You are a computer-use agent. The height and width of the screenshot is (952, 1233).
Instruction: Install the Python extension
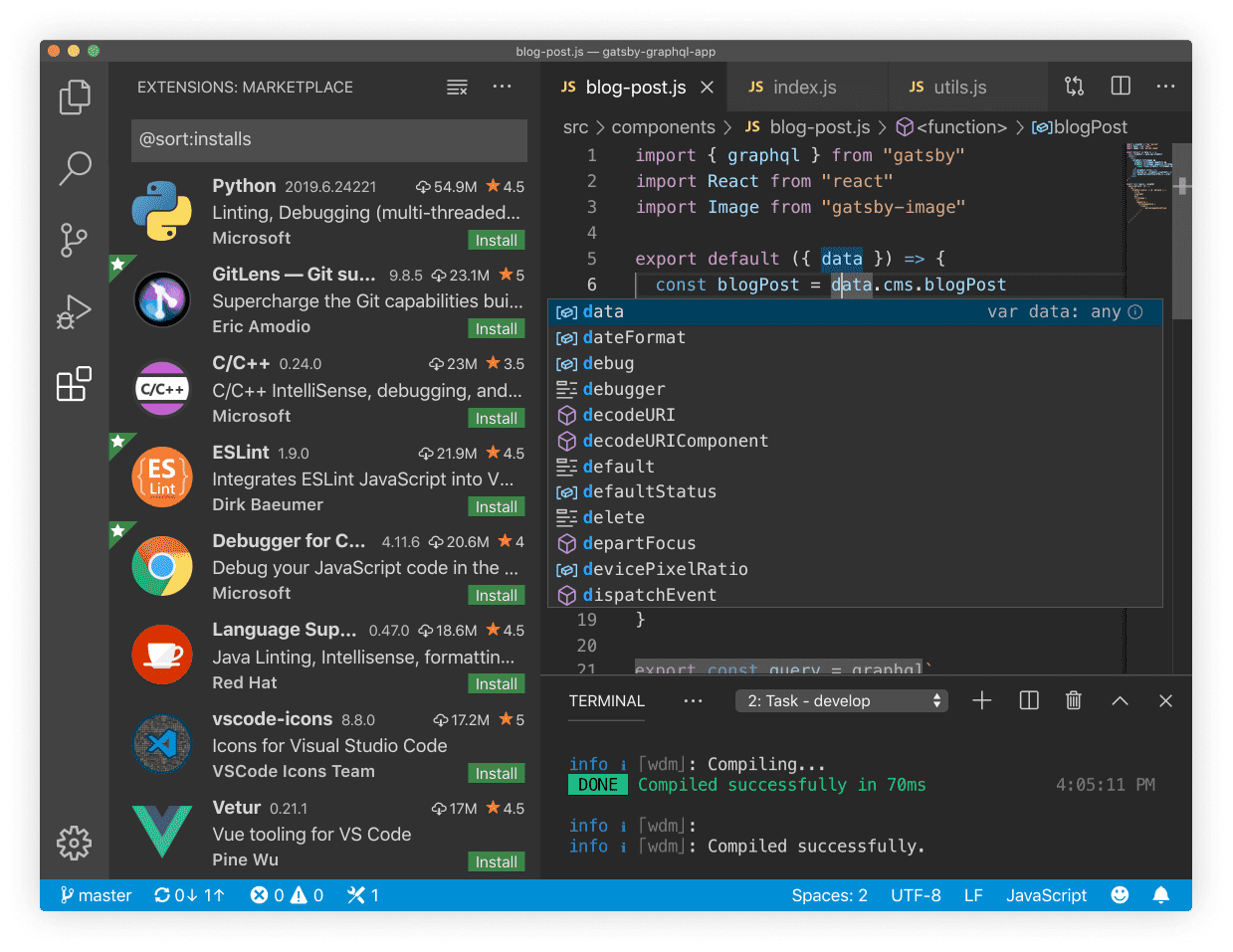click(496, 240)
